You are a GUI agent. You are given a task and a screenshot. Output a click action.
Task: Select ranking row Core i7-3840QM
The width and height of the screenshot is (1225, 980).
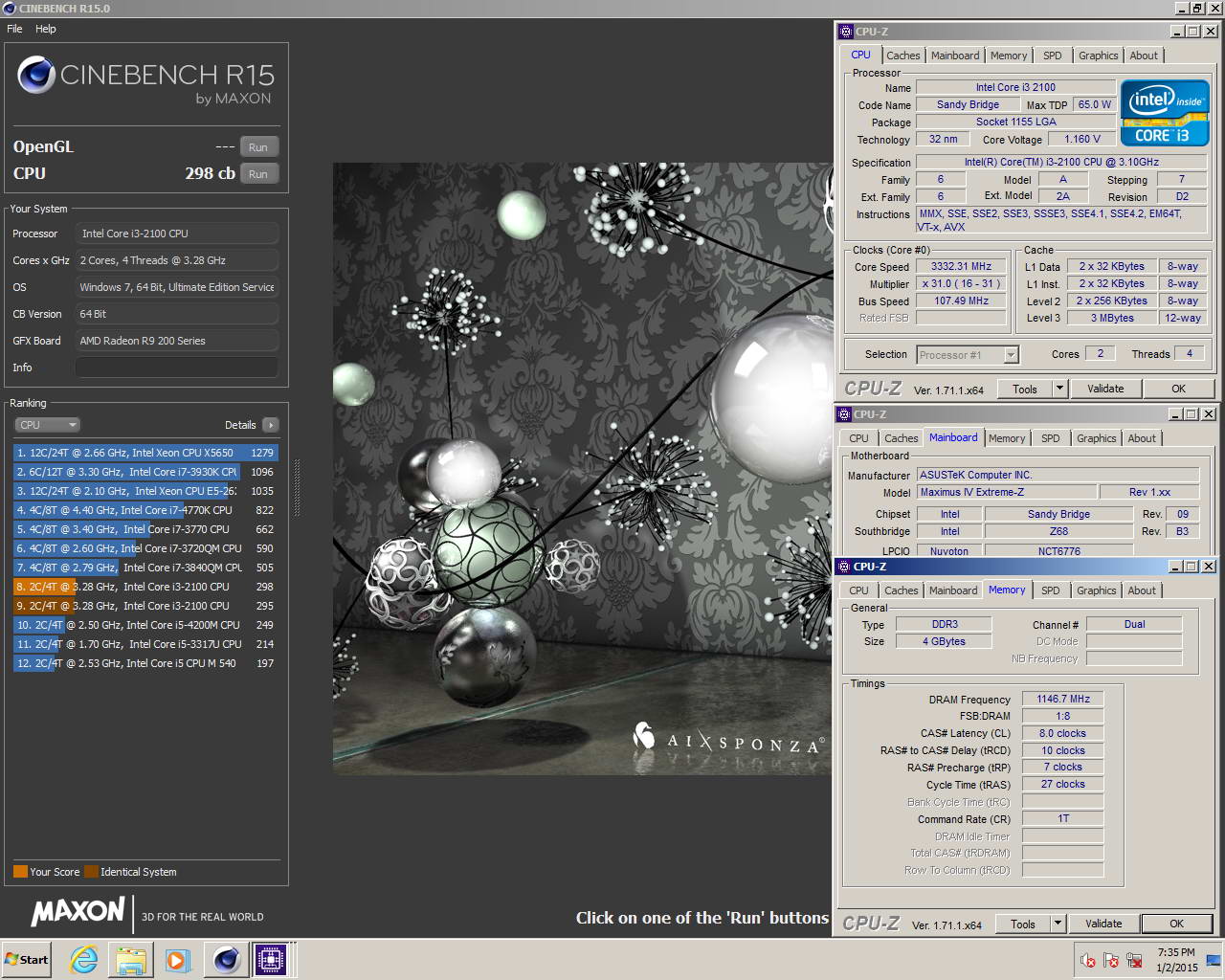pos(145,568)
